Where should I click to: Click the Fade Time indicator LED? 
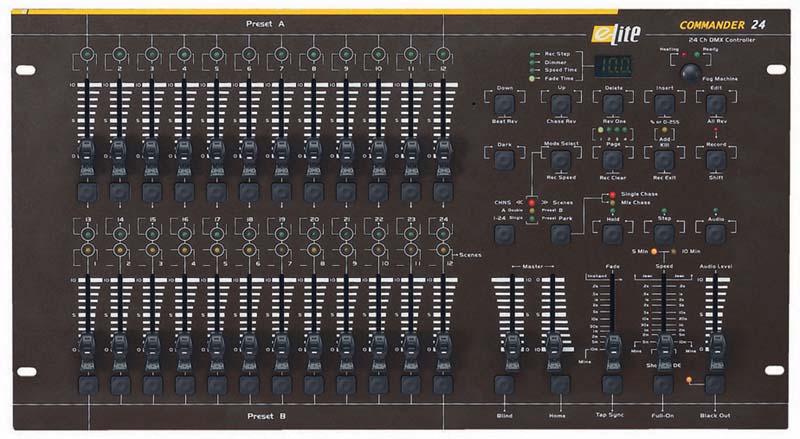coord(533,79)
